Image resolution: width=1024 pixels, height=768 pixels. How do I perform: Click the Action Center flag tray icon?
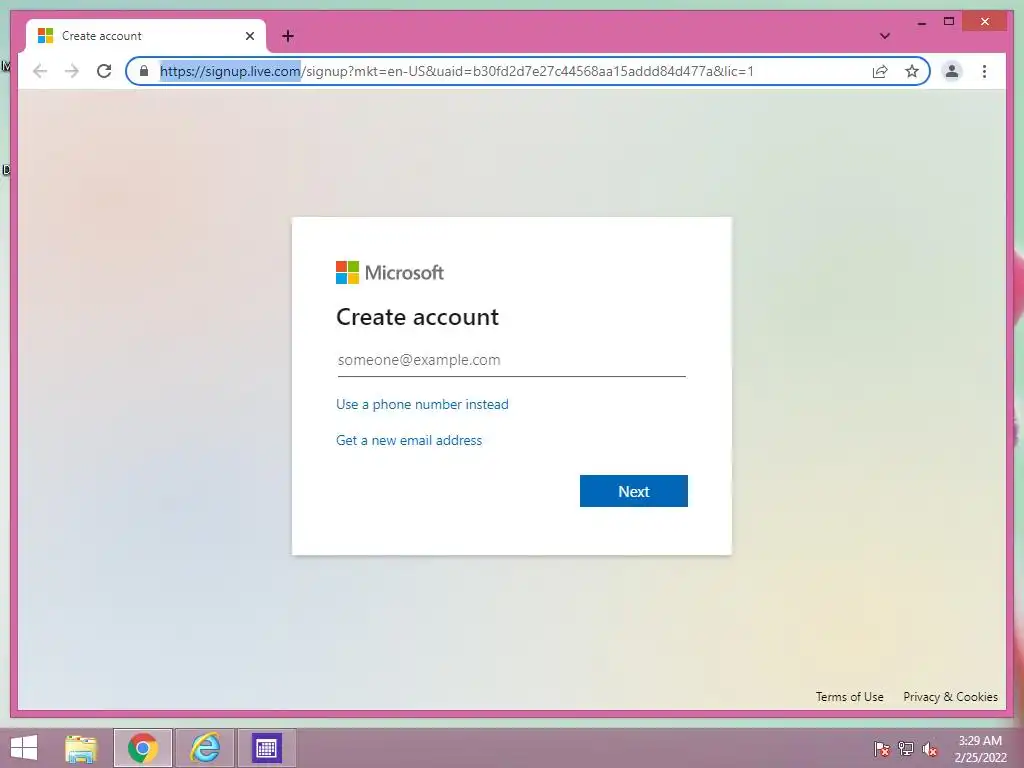pyautogui.click(x=882, y=748)
